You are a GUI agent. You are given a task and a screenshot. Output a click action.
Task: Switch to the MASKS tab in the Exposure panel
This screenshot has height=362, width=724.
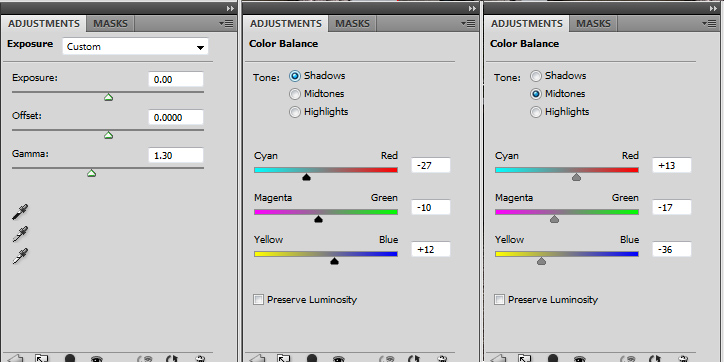110,24
